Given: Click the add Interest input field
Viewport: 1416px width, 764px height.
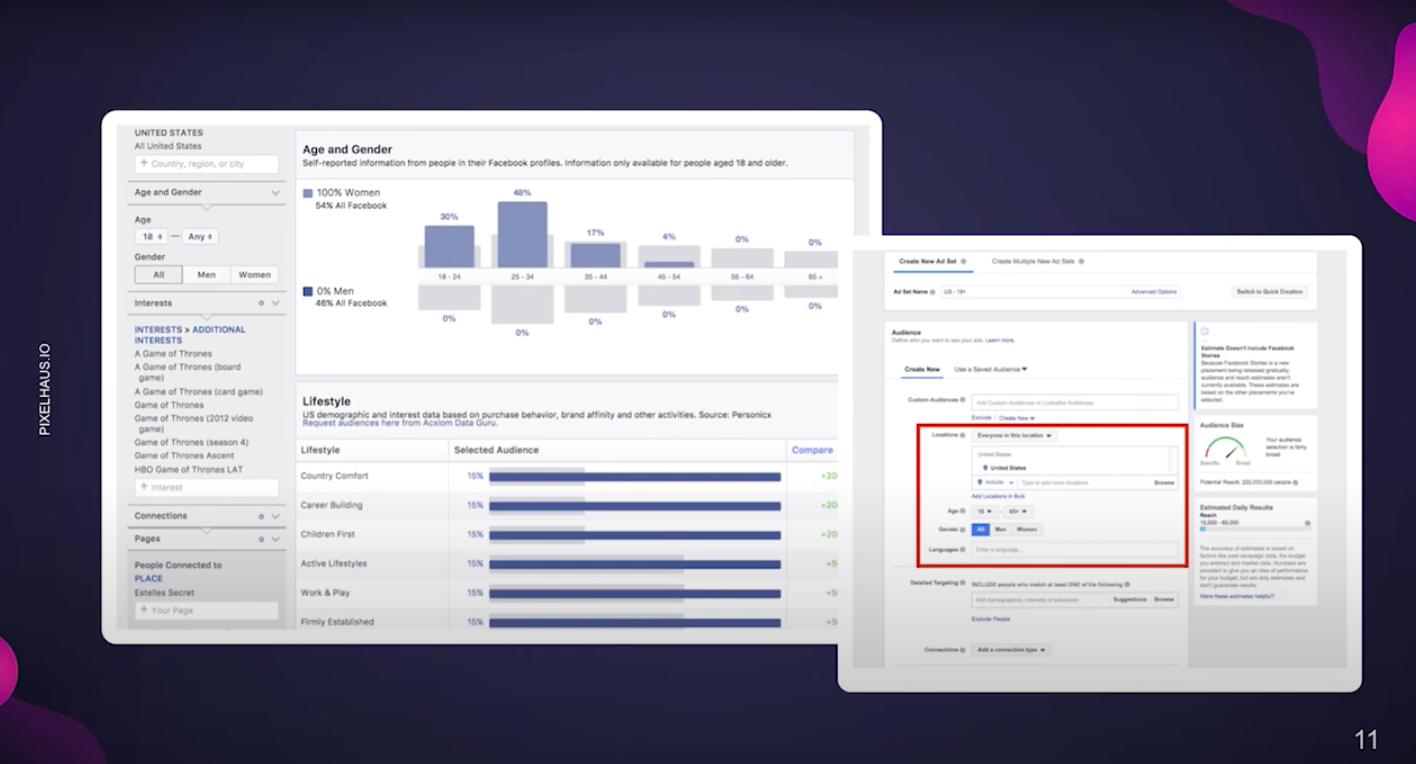Looking at the screenshot, I should tap(206, 488).
